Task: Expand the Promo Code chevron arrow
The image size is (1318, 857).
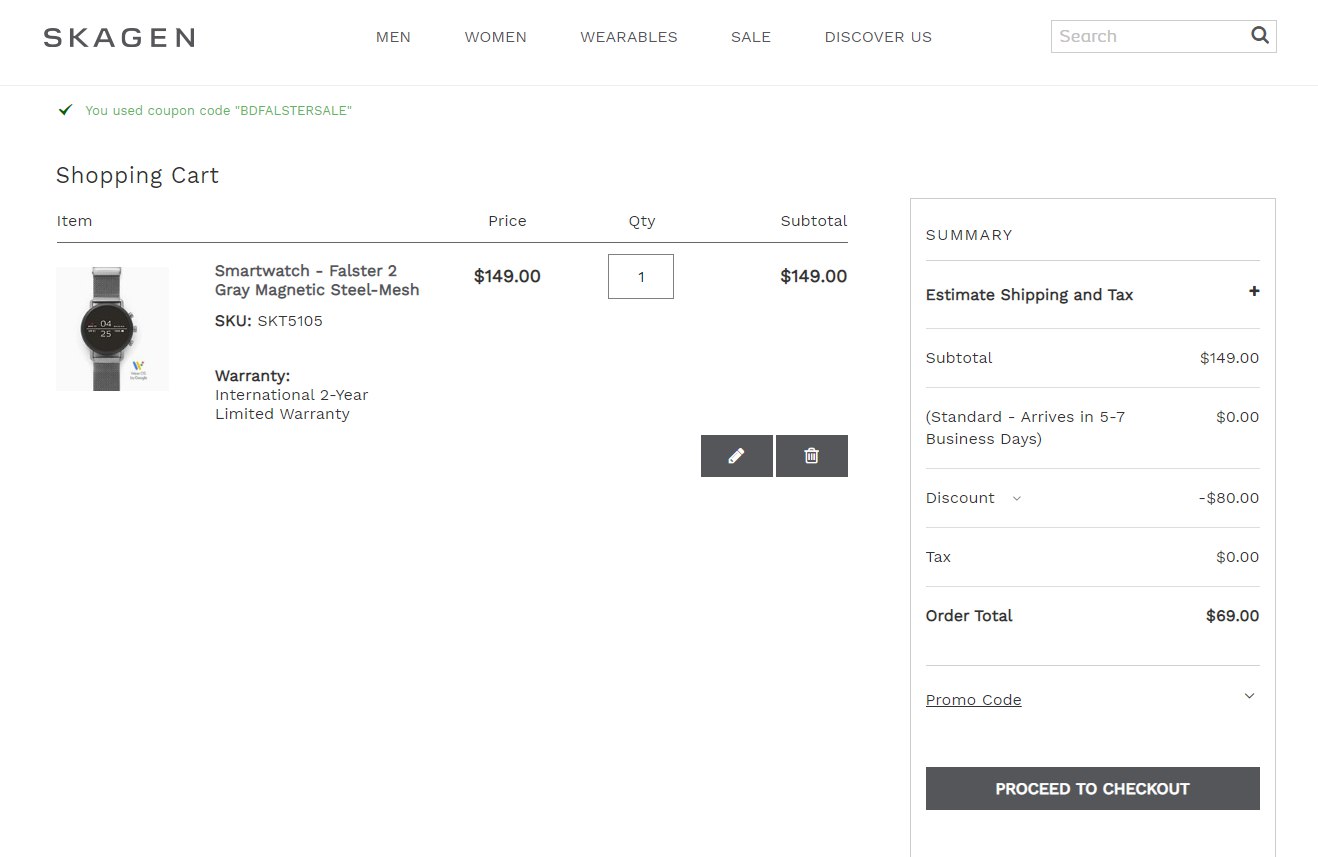Action: 1249,696
